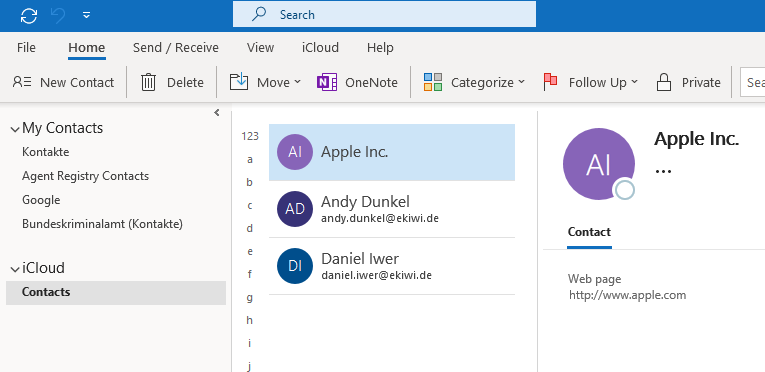Select the Contact tab in reading pane
The image size is (765, 372).
coord(589,232)
